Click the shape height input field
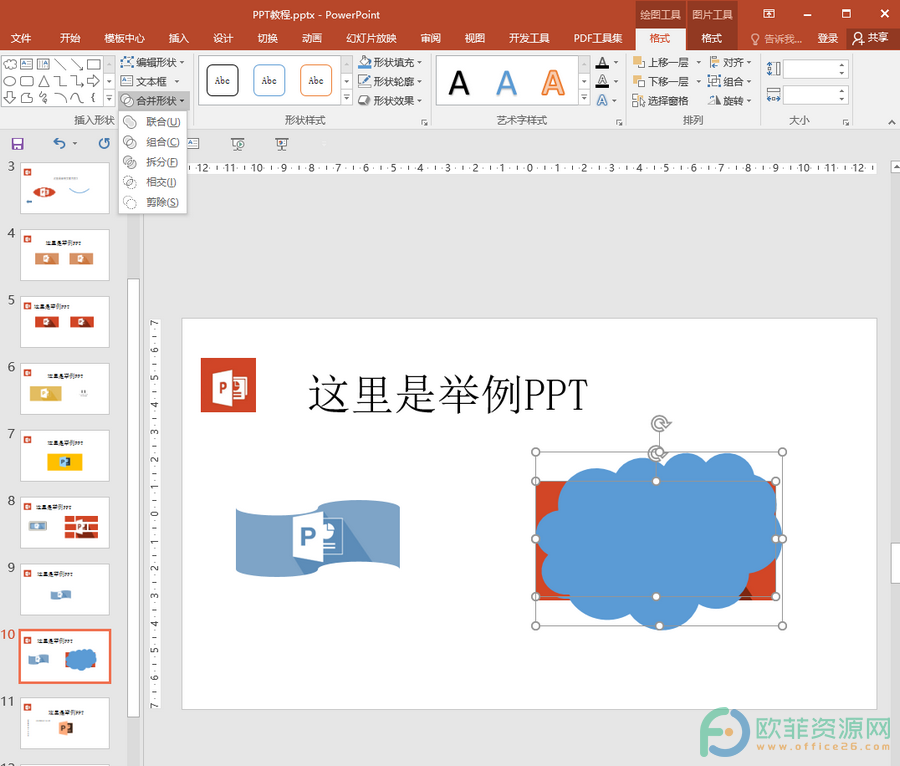 pyautogui.click(x=810, y=69)
